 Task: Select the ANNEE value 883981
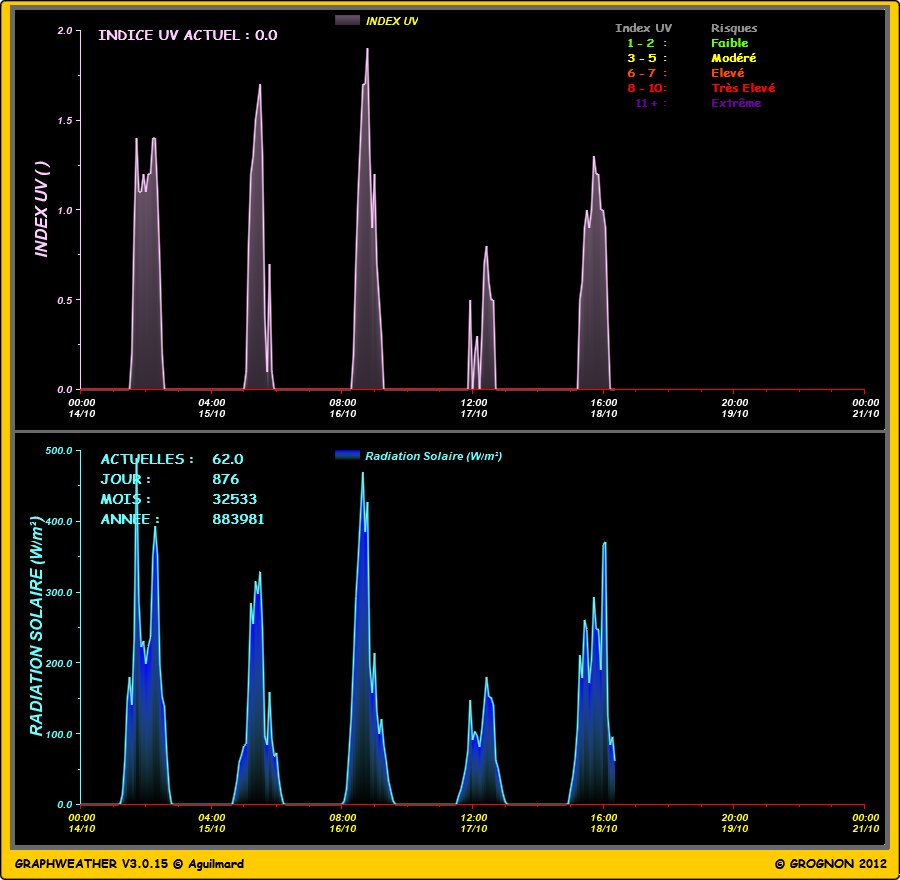(x=238, y=519)
